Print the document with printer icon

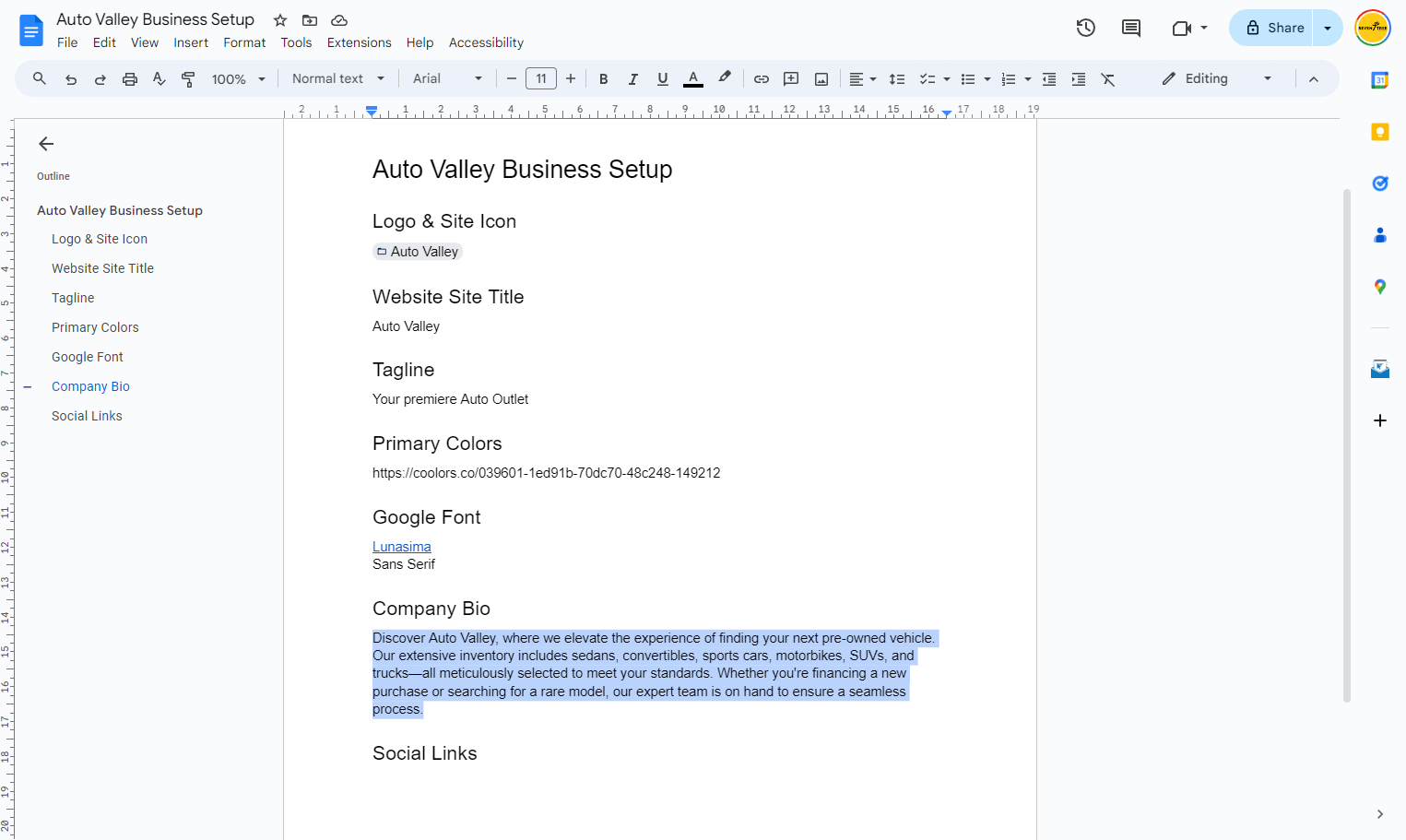point(130,79)
